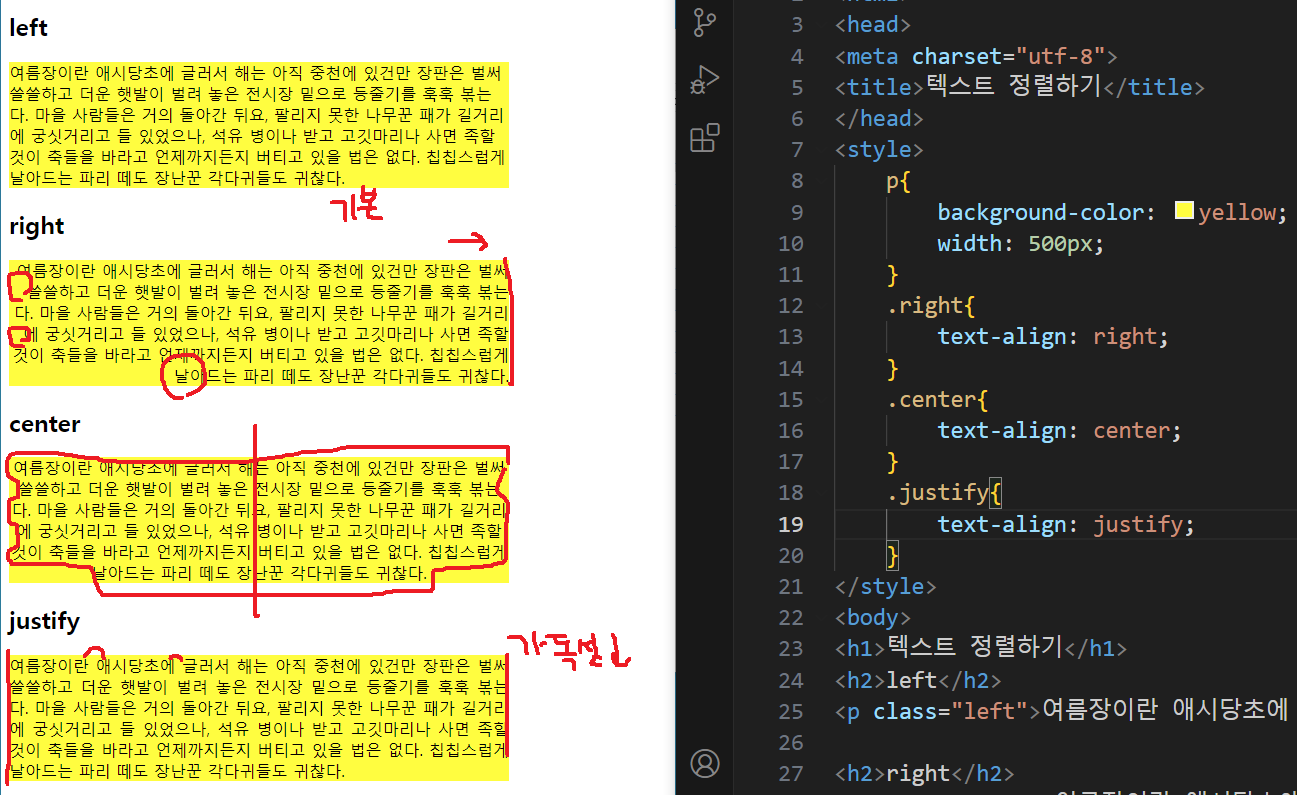Click the closing </style> tag on line 21
Screen dimensions: 1297x795
[886, 586]
